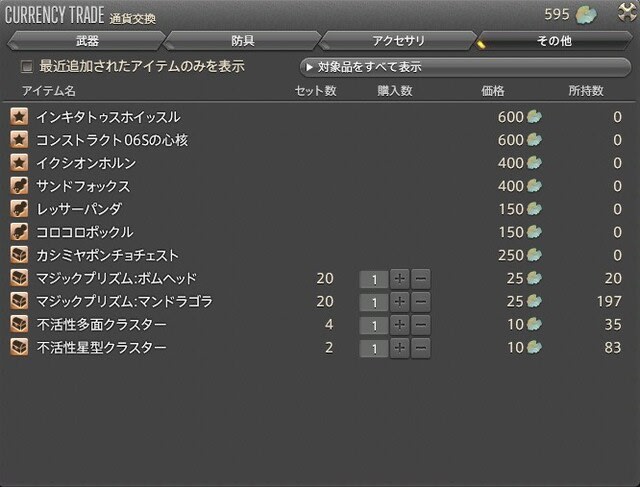Screen dimensions: 640x487
Task: Select the レッサーパンダ item name
Action: [x=79, y=209]
